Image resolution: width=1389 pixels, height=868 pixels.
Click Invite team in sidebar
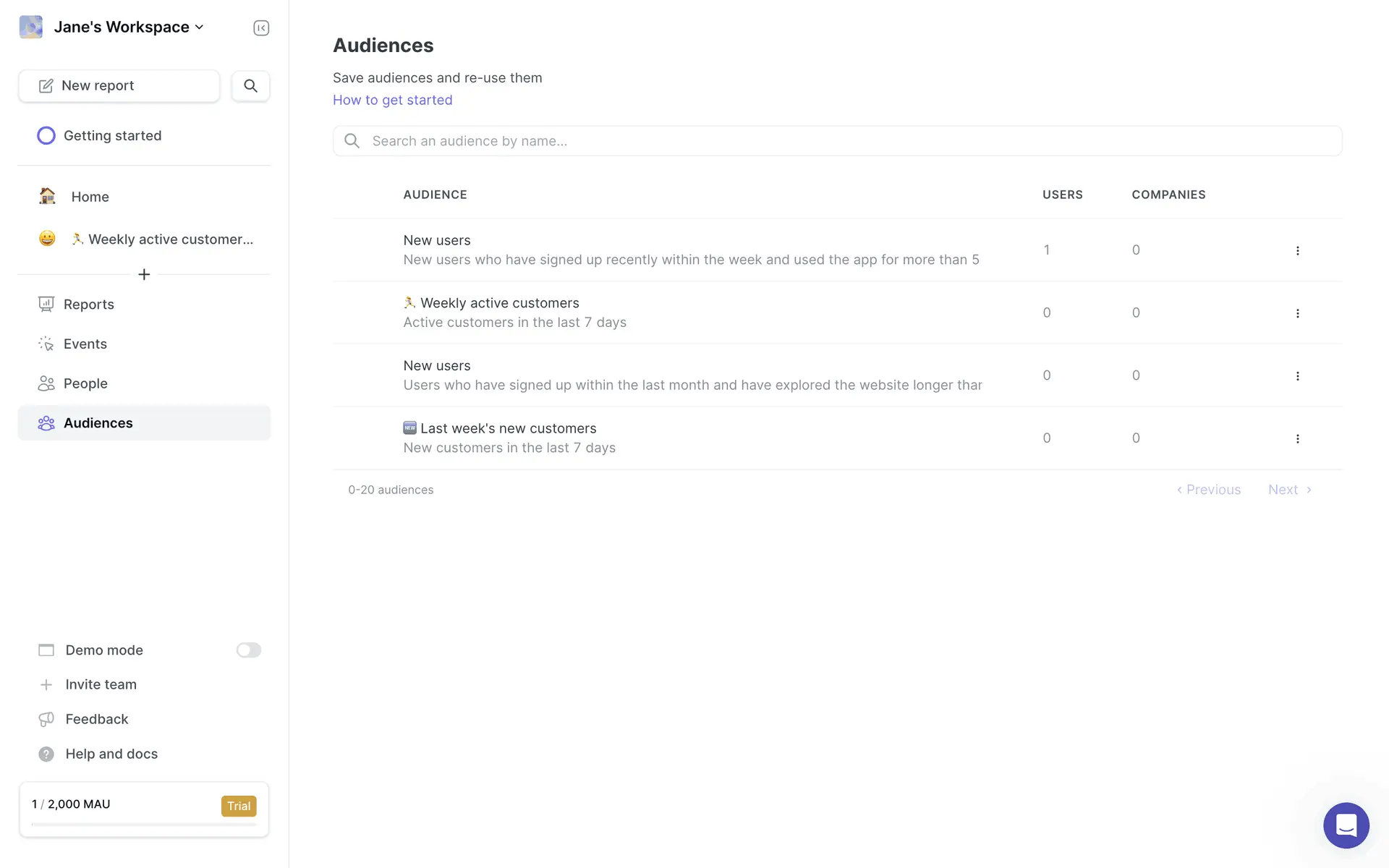click(101, 684)
